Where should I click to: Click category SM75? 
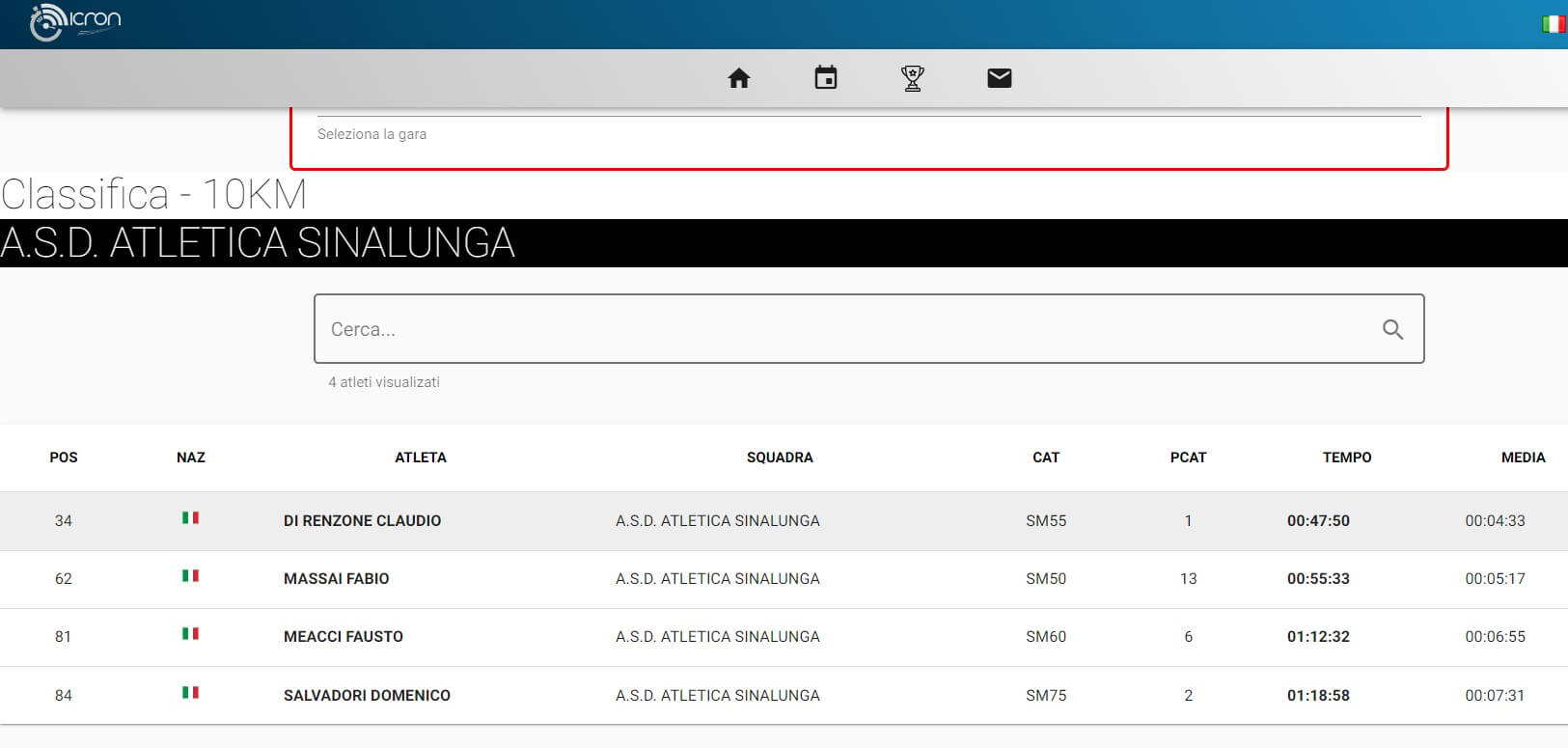pyautogui.click(x=1046, y=696)
